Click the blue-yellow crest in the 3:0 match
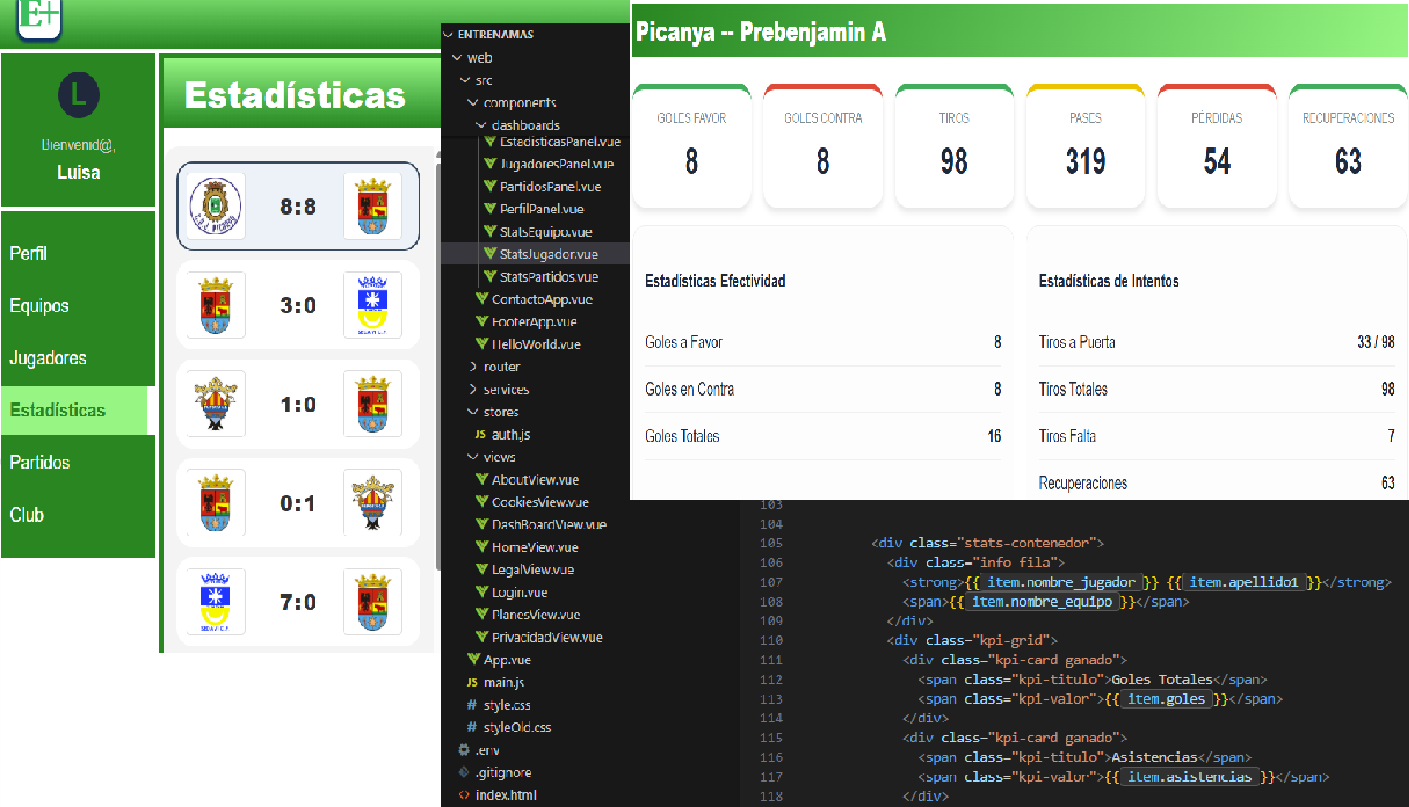1409x807 pixels. (x=372, y=305)
